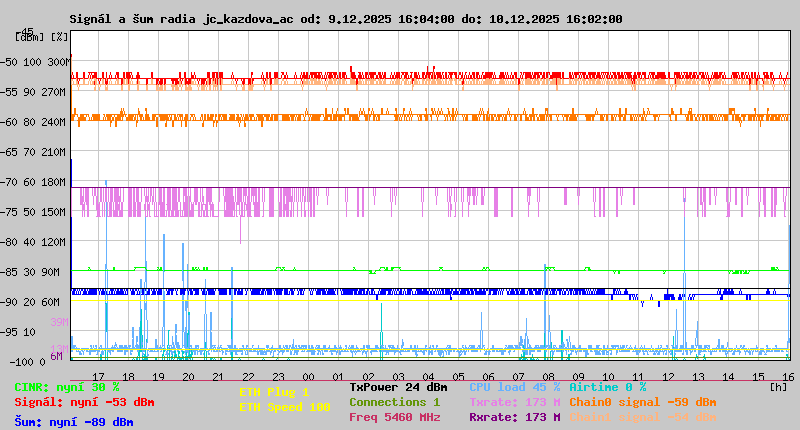Click the purple '6M' rate label
This screenshot has height=430, width=800.
click(57, 356)
